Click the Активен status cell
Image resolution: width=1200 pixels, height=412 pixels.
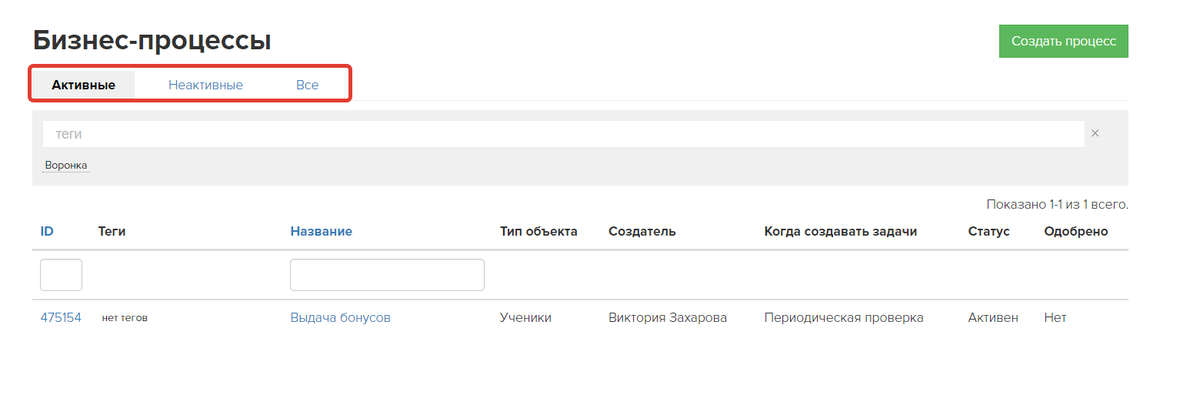click(x=993, y=317)
